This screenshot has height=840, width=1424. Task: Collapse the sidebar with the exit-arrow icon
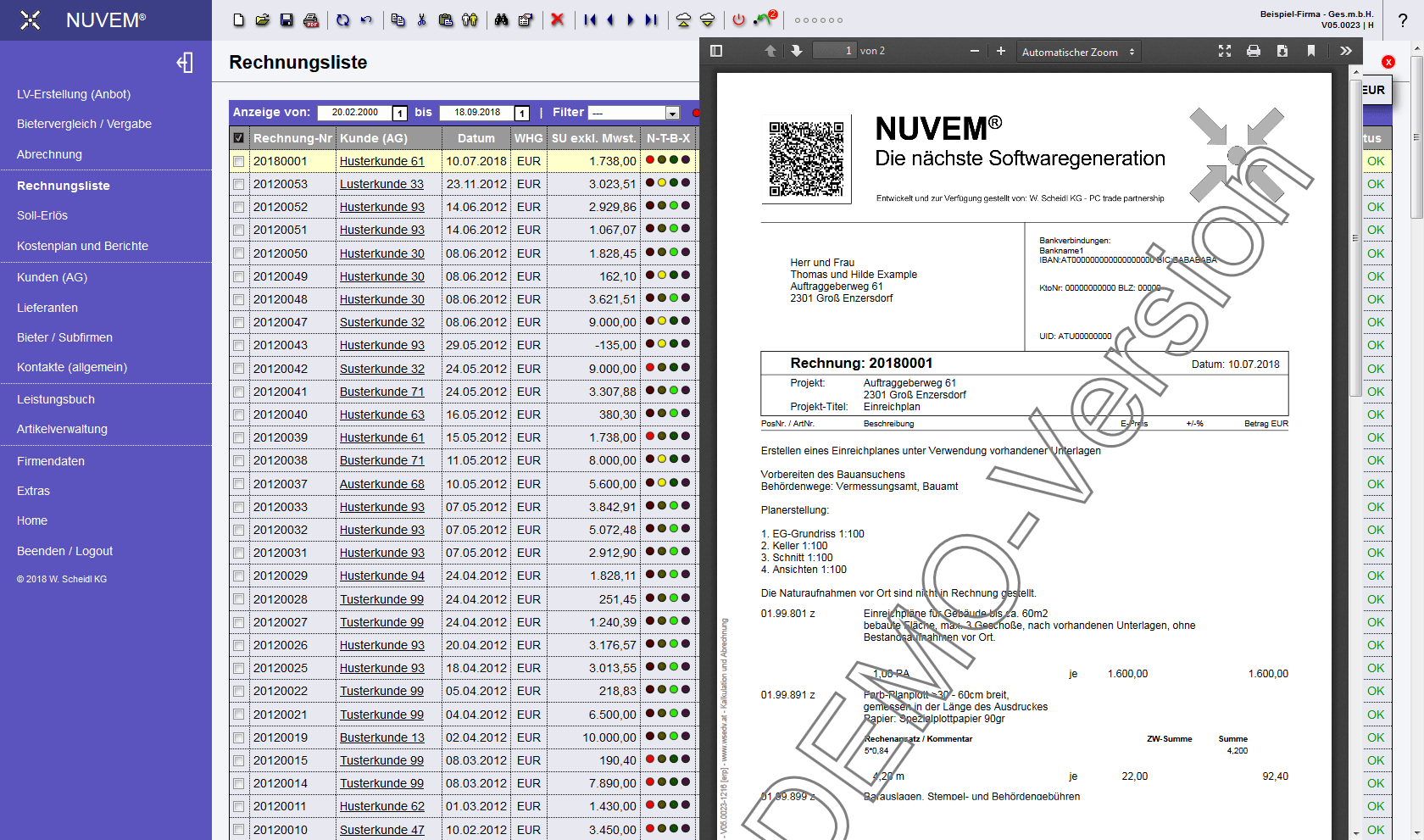point(185,63)
